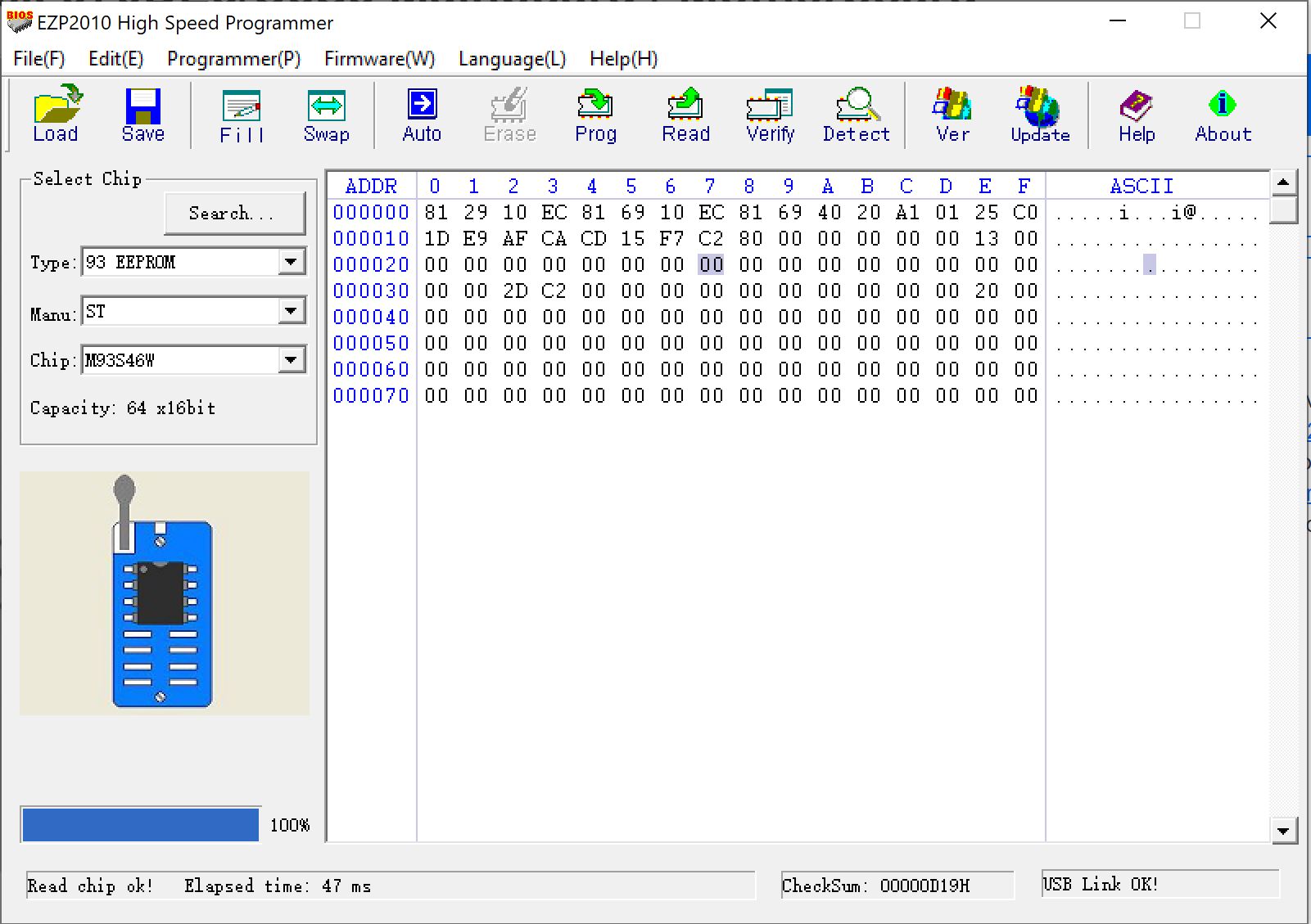
Task: Click the Ver version icon
Action: coord(952,115)
